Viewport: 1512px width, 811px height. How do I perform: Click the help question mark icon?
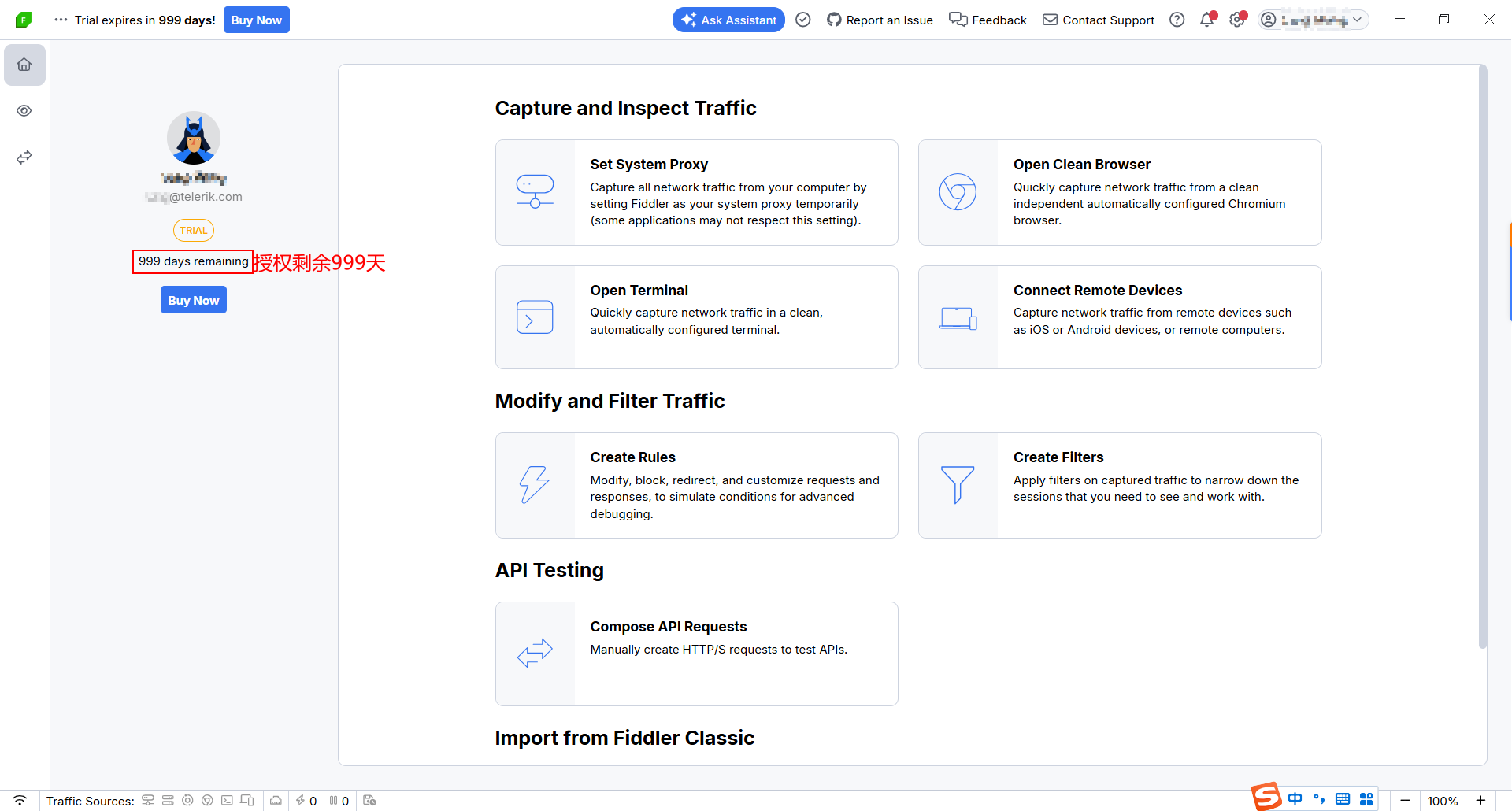pyautogui.click(x=1177, y=20)
